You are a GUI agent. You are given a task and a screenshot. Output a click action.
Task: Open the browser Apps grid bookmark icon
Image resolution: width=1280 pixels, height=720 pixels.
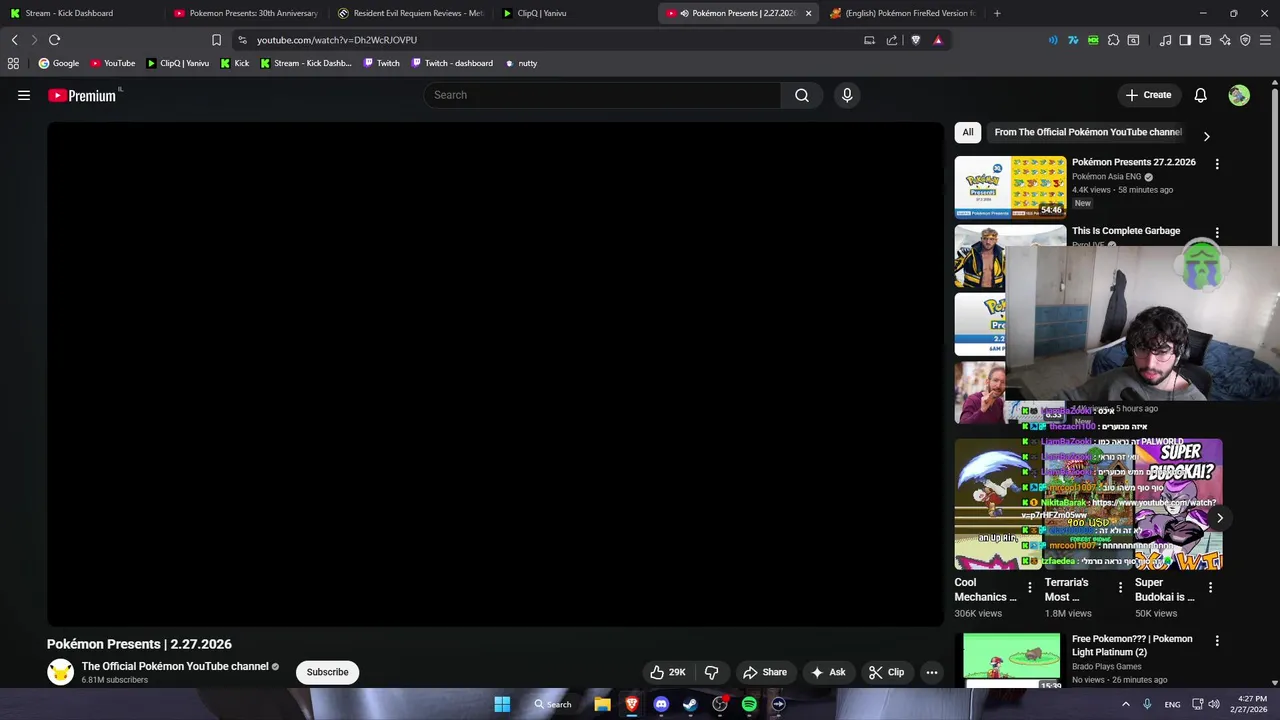point(13,63)
